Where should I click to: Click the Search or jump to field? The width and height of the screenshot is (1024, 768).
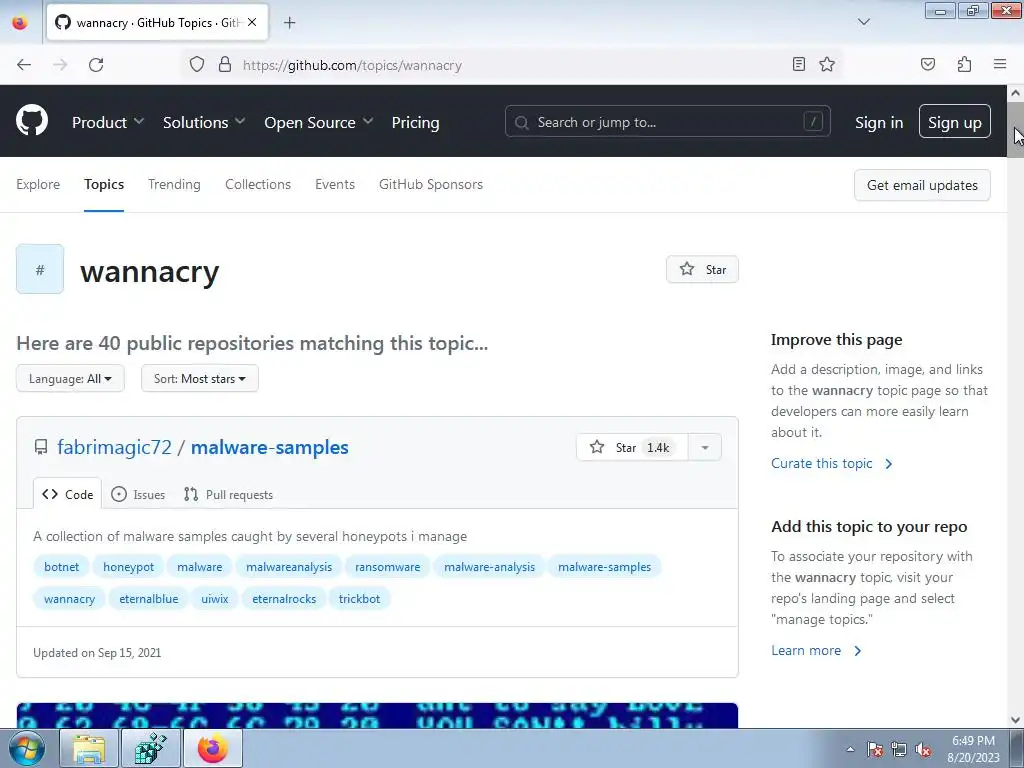tap(667, 121)
